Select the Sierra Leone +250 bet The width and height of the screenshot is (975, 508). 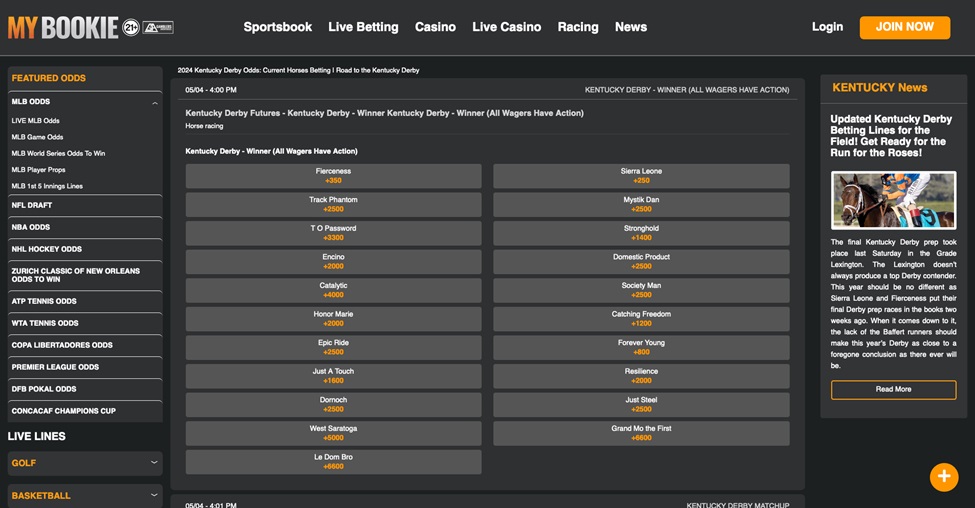coord(641,176)
